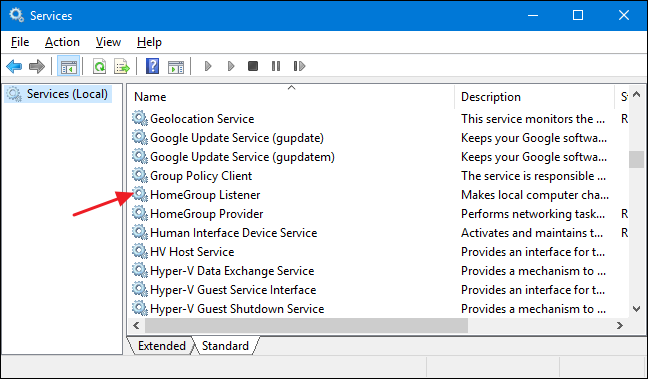Select the Geolocation Service row name
Viewport: 648px width, 379px height.
pos(202,119)
